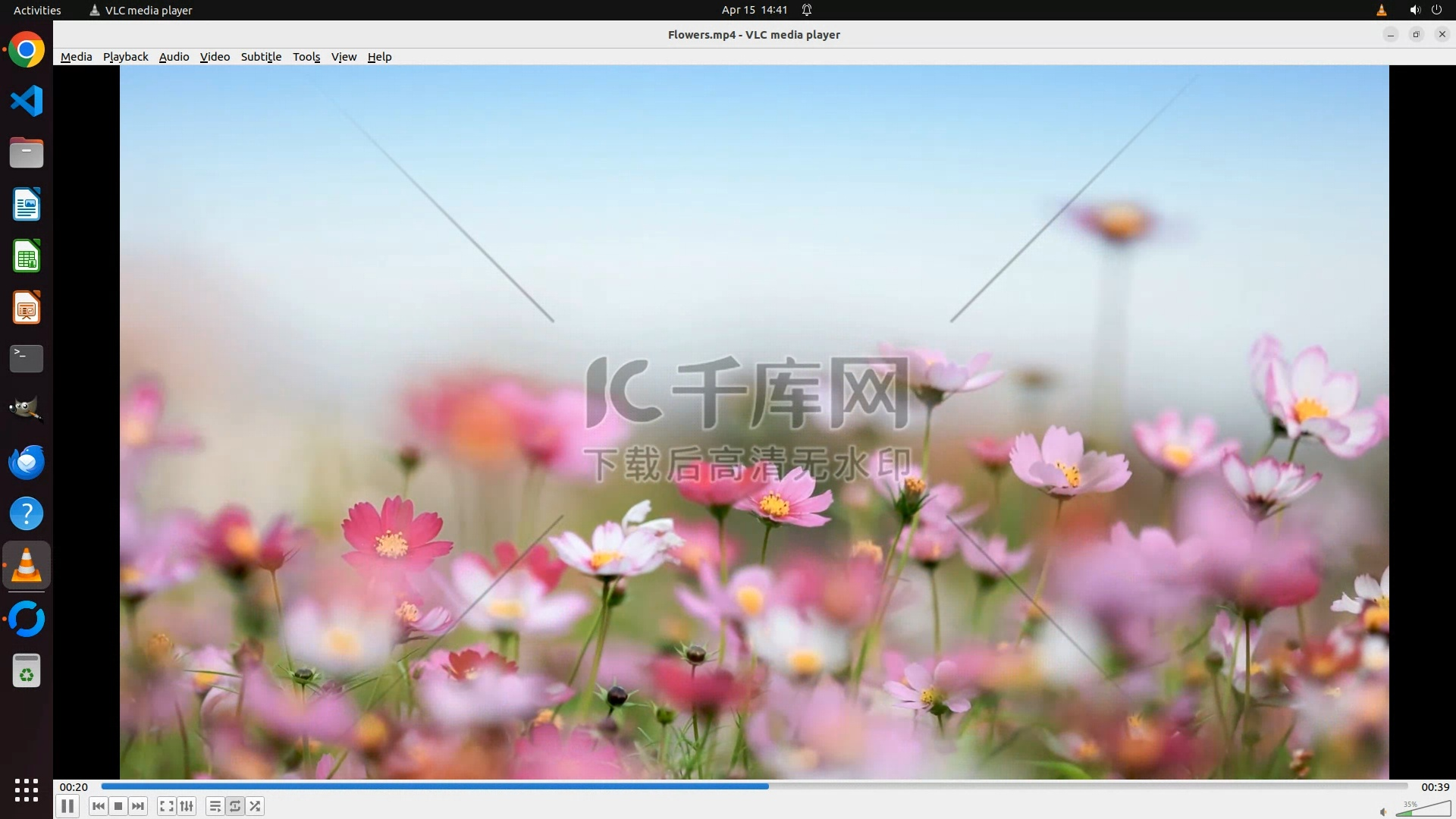Stop playback with the stop button
Viewport: 1456px width, 819px height.
tap(118, 806)
